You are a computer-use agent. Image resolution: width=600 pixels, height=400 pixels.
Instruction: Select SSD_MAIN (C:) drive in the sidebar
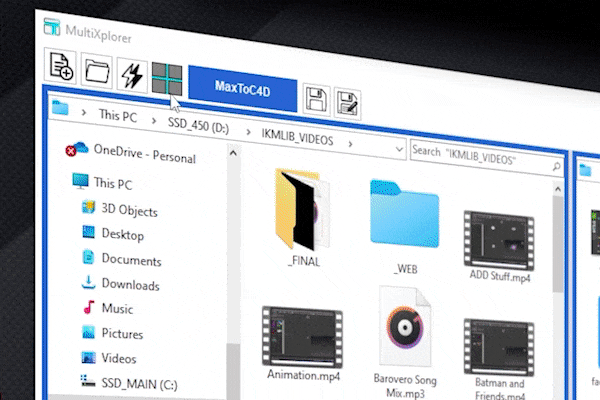[138, 382]
